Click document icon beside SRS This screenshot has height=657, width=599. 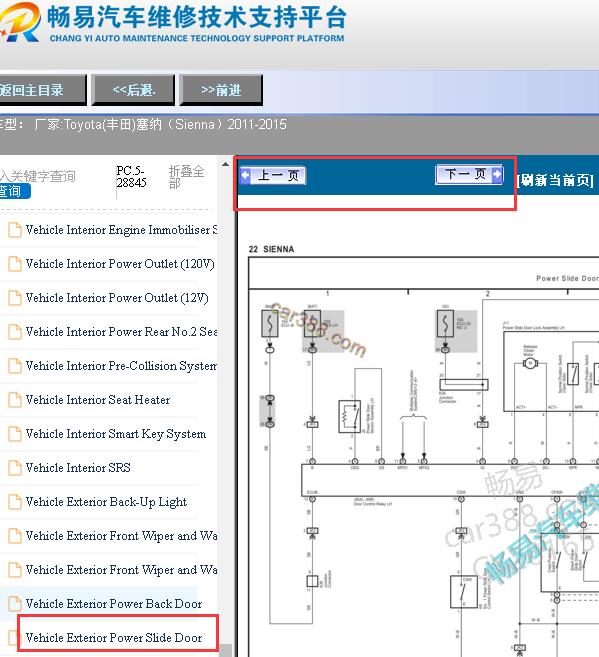15,468
